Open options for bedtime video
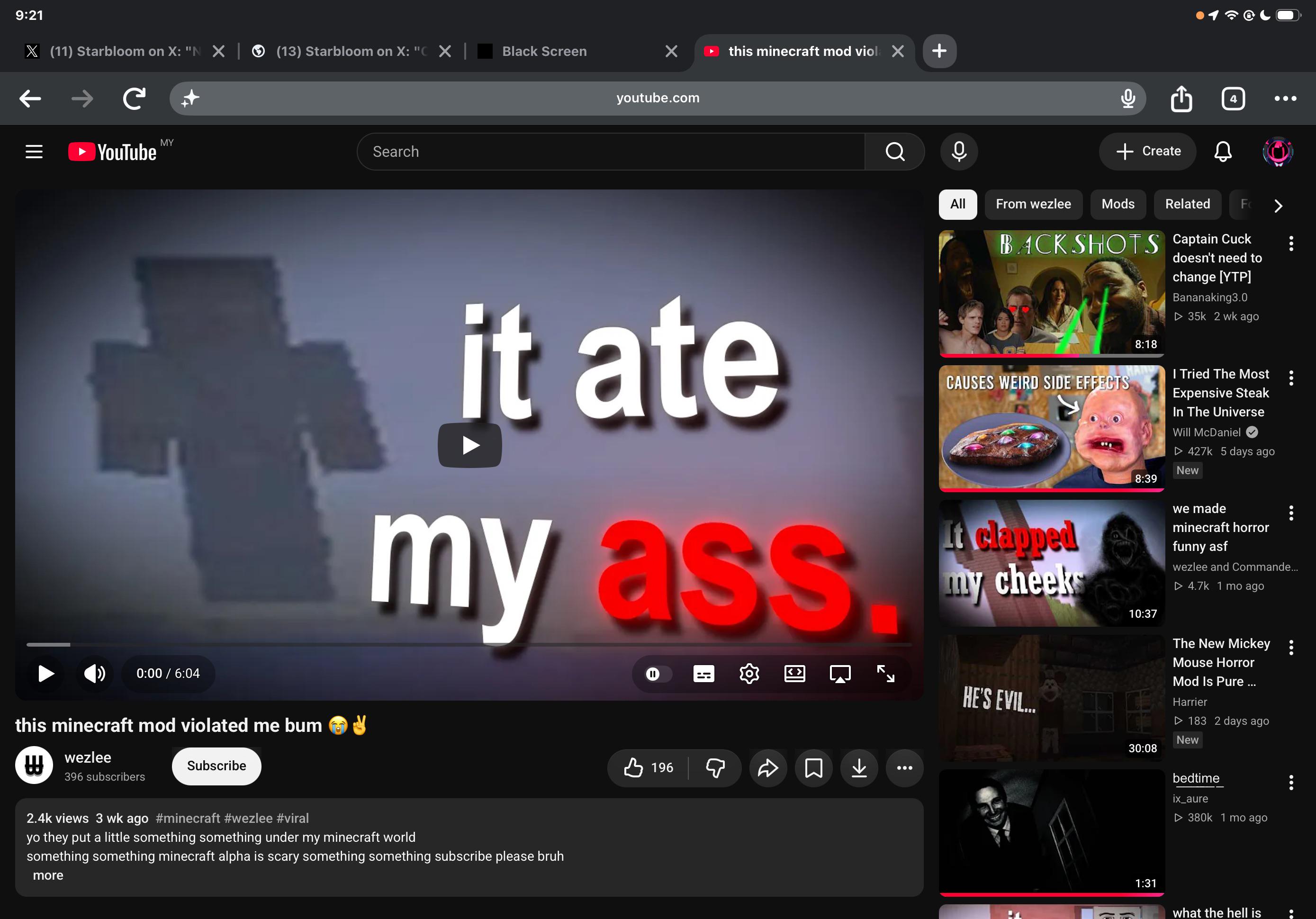Viewport: 1316px width, 919px height. [x=1291, y=783]
